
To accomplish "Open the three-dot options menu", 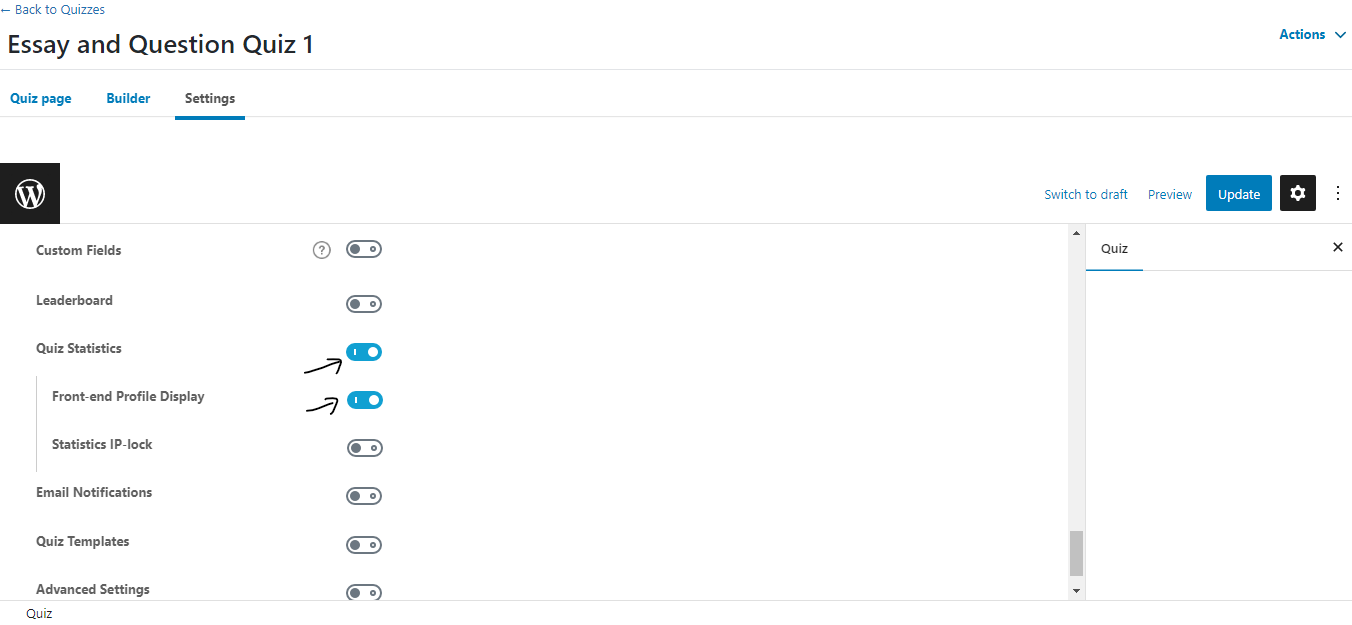I will [x=1338, y=193].
